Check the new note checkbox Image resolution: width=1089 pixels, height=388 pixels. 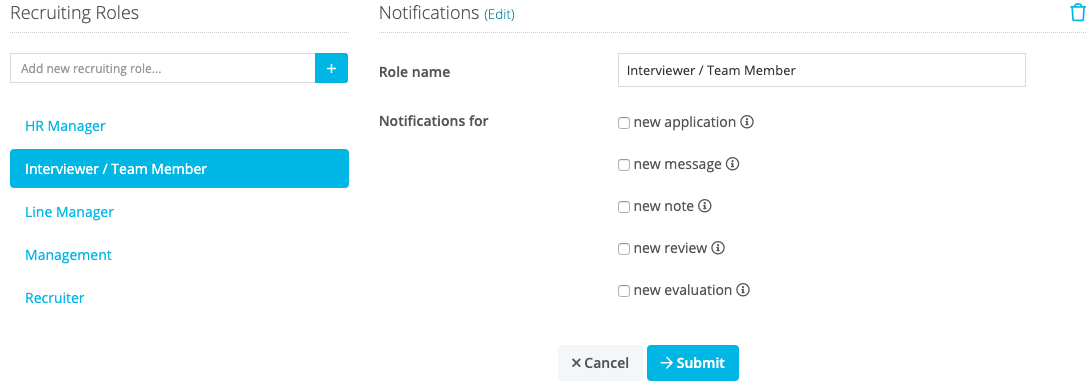pos(624,207)
